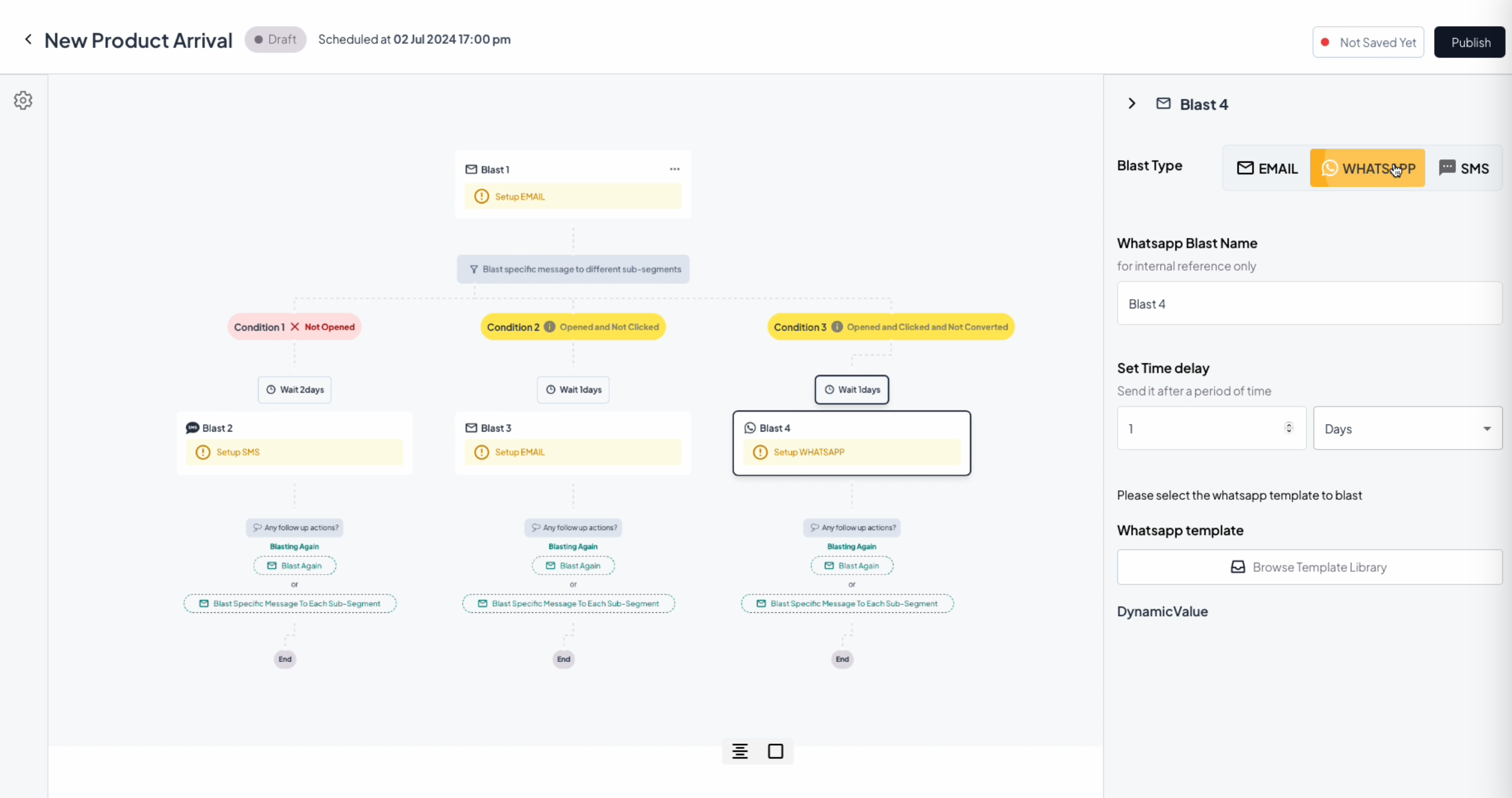Open the settings gear in left sidebar
The width and height of the screenshot is (1512, 798).
coord(23,100)
